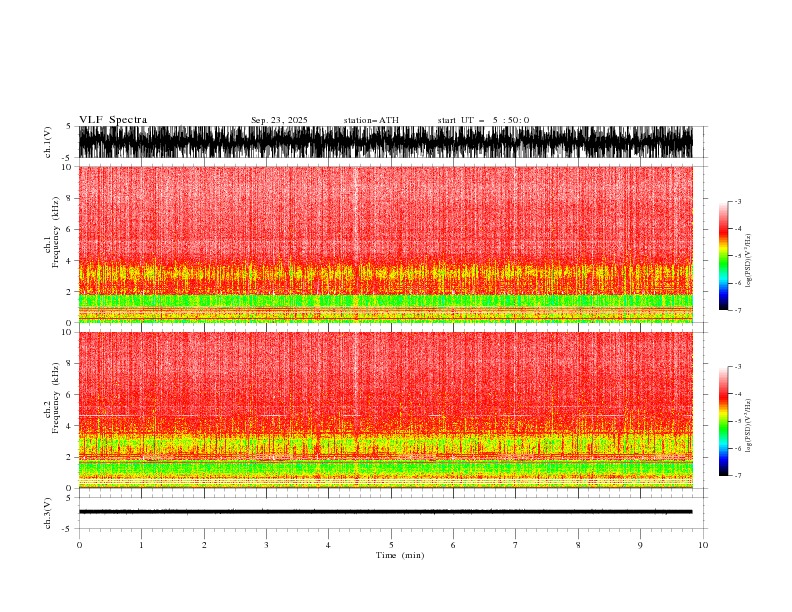
Task: Click the "8" kHz tick on ch.1 frequency axis
Action: point(69,198)
